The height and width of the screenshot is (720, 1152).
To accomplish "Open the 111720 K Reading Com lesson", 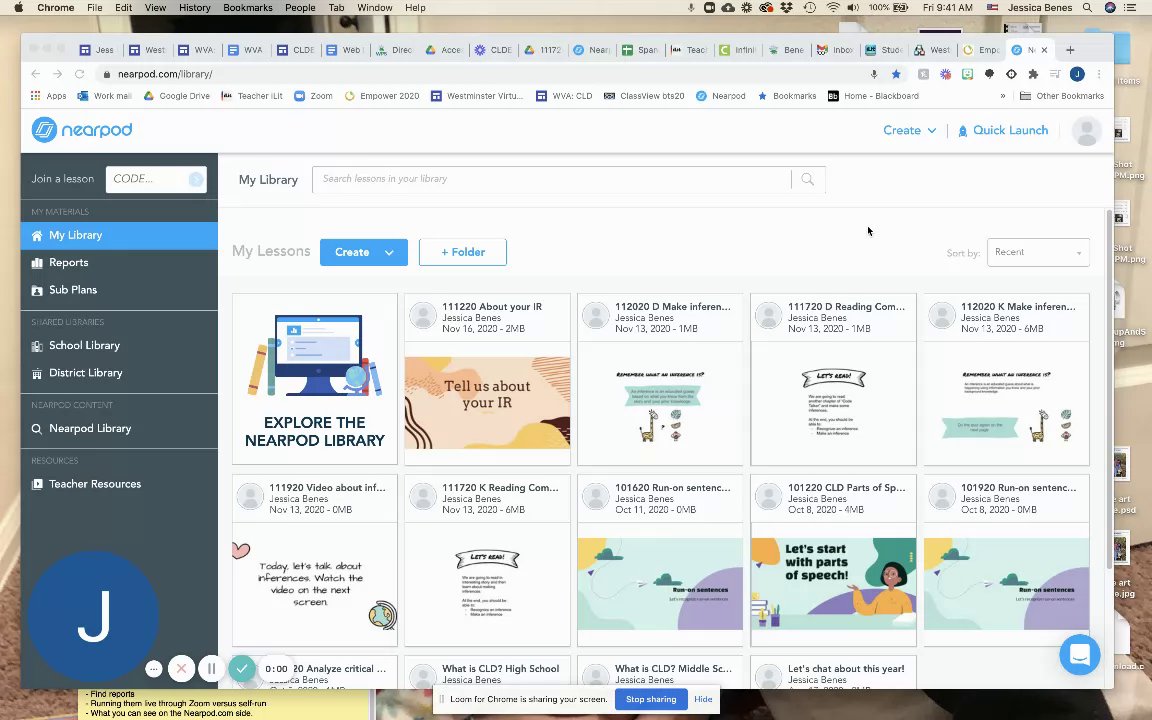I will click(487, 560).
